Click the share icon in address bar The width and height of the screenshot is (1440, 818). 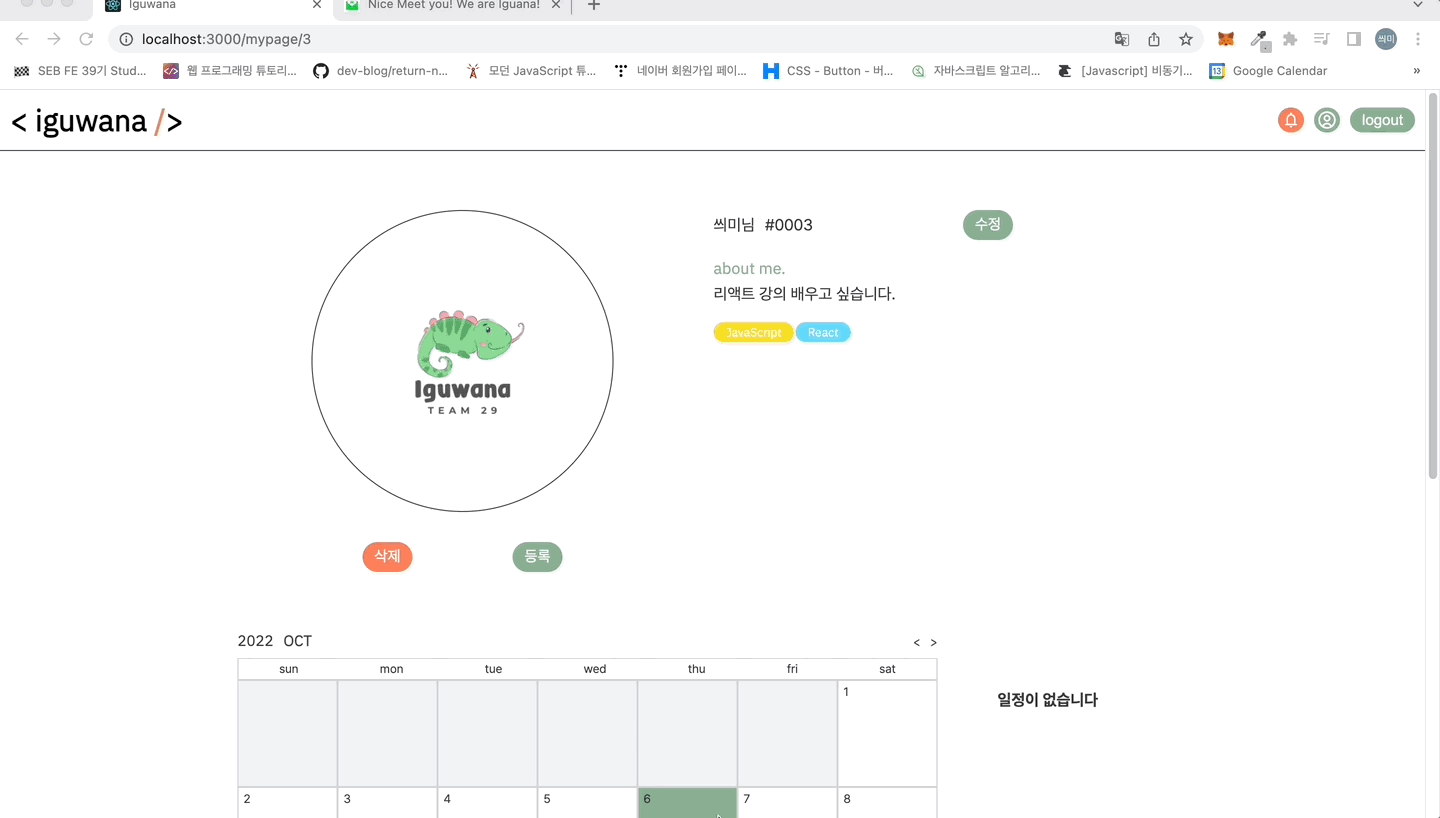pos(1154,39)
